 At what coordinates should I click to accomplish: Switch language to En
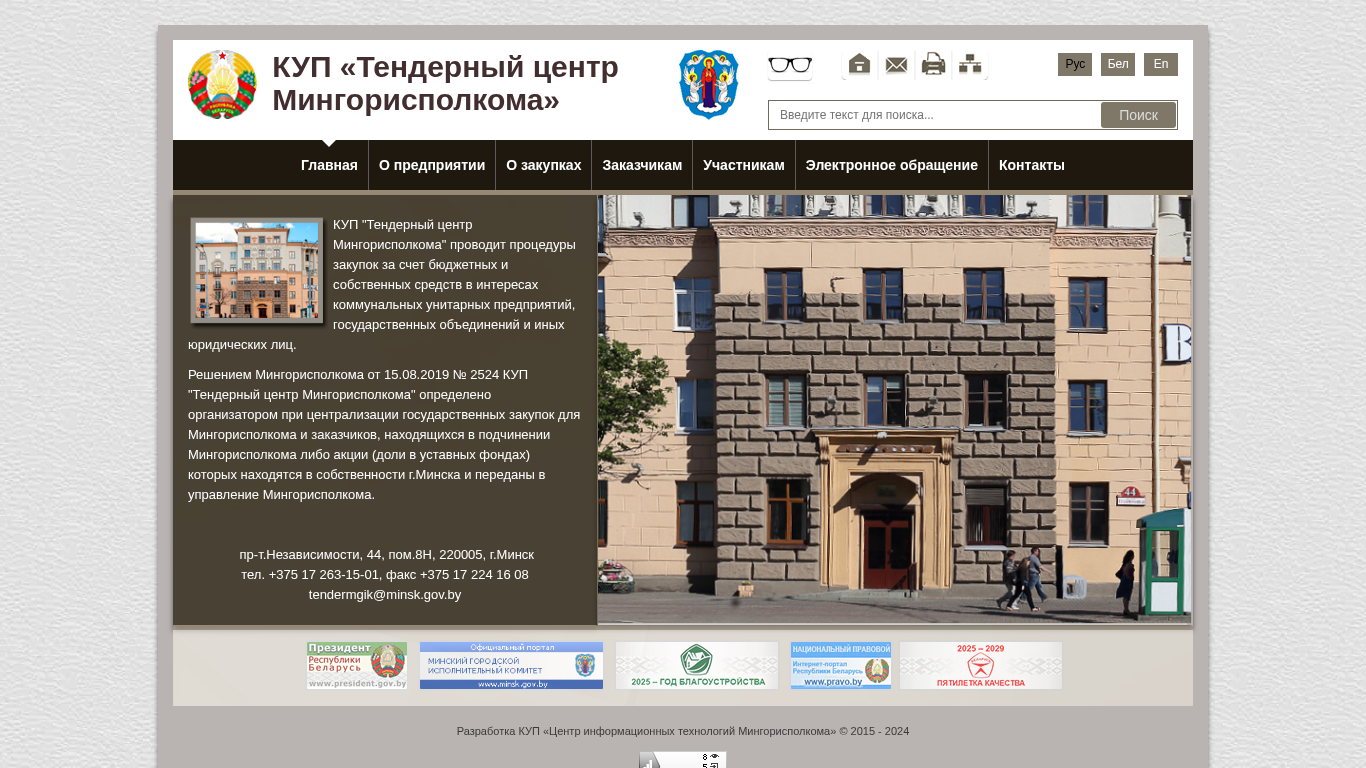pyautogui.click(x=1161, y=65)
